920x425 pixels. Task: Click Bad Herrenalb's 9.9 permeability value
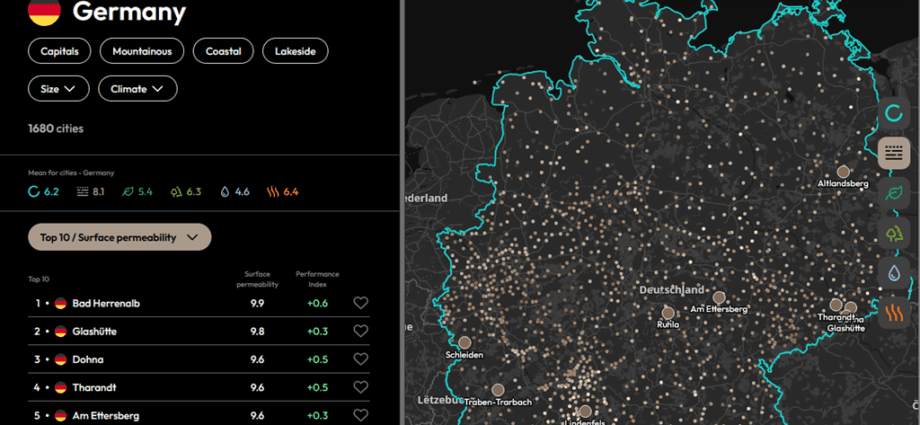[x=257, y=303]
